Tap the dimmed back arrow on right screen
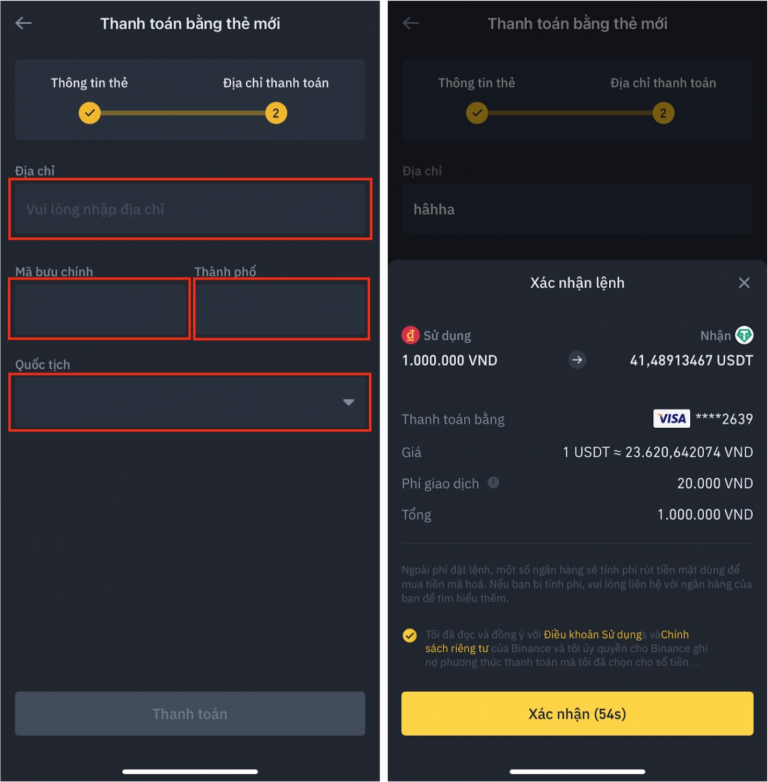This screenshot has height=782, width=768. pos(410,23)
